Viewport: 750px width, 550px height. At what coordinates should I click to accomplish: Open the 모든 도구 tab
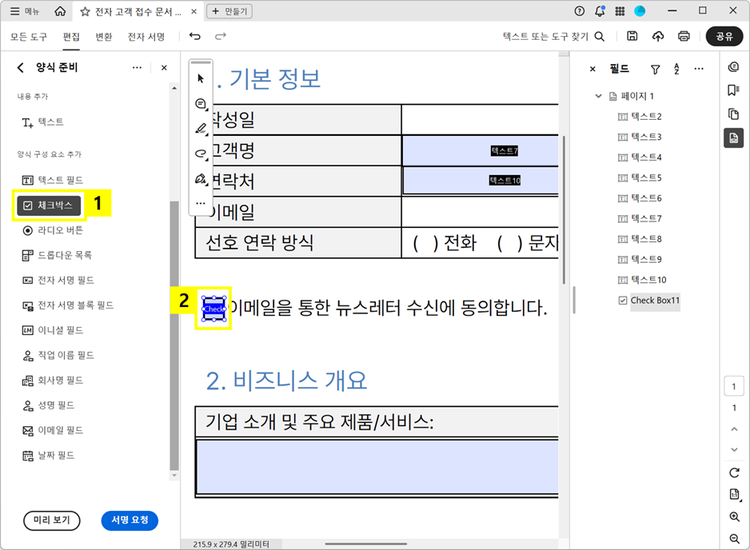point(29,36)
